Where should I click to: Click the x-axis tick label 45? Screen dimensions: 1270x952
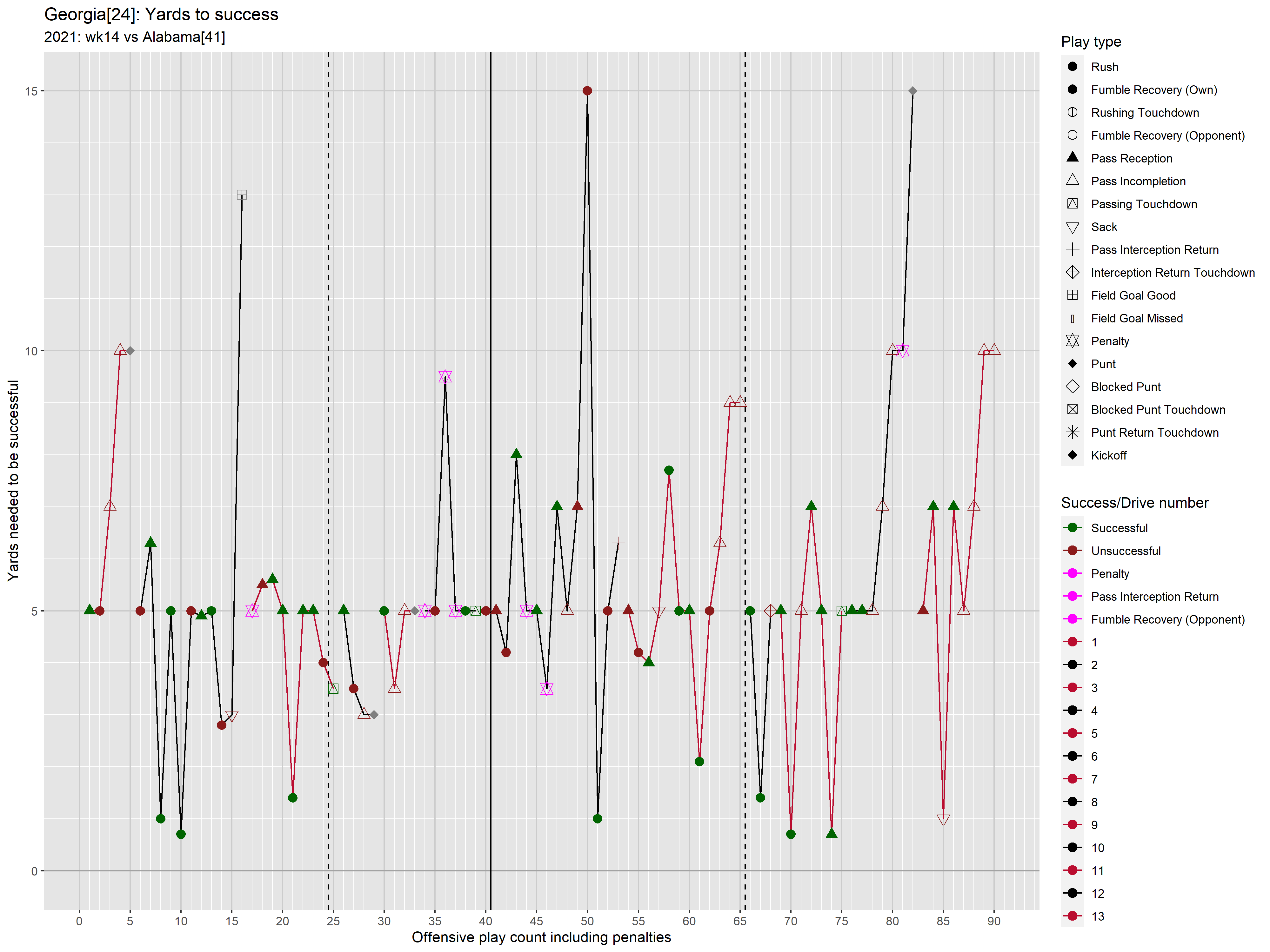point(536,921)
